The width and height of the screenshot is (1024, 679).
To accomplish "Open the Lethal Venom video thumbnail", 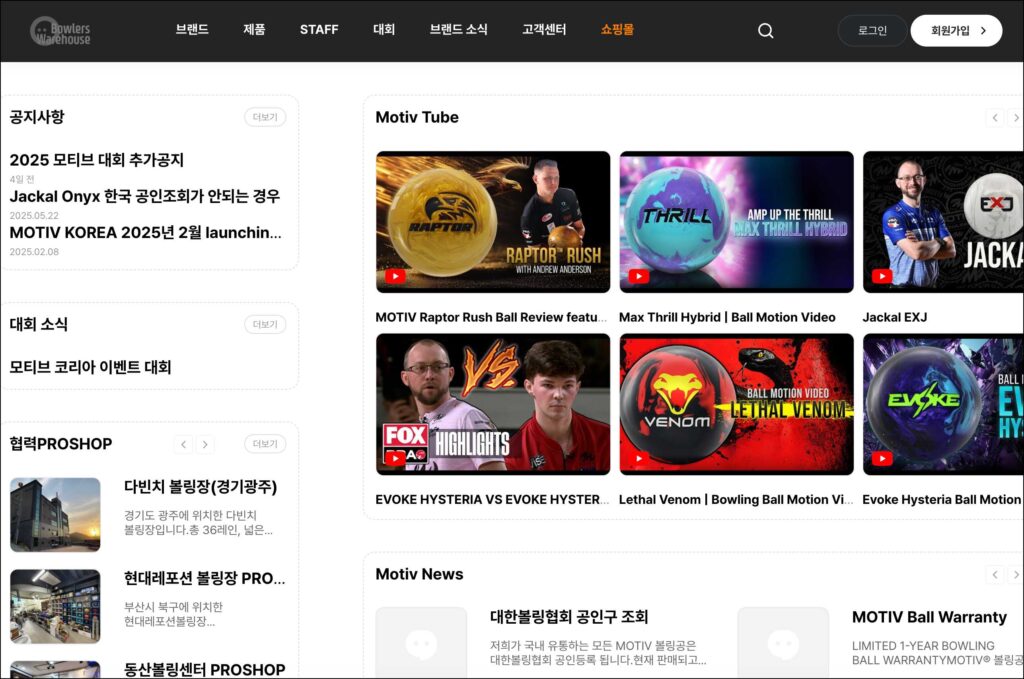I will pyautogui.click(x=737, y=404).
